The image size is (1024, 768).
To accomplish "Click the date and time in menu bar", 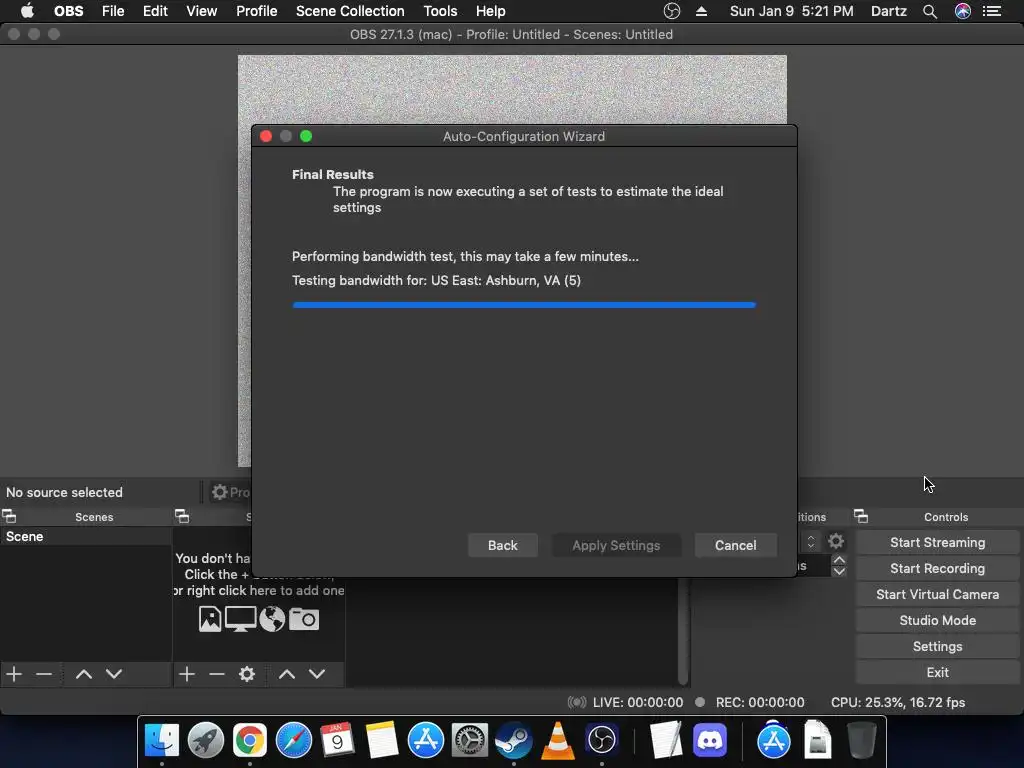I will coord(792,11).
